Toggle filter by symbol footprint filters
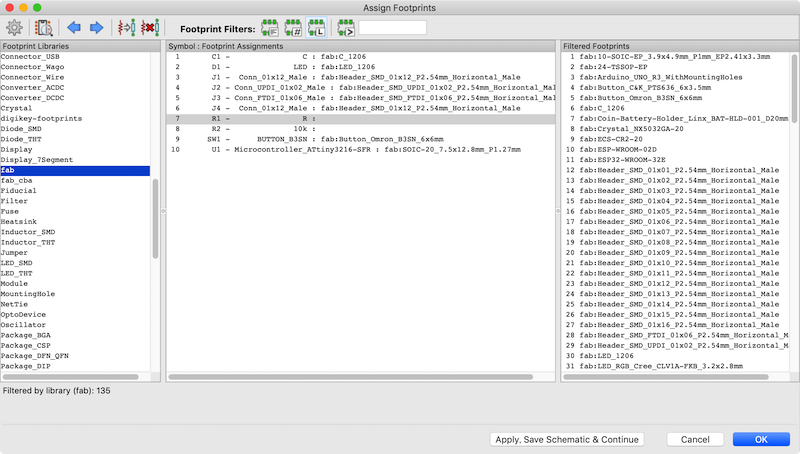This screenshot has height=454, width=800. (x=270, y=28)
